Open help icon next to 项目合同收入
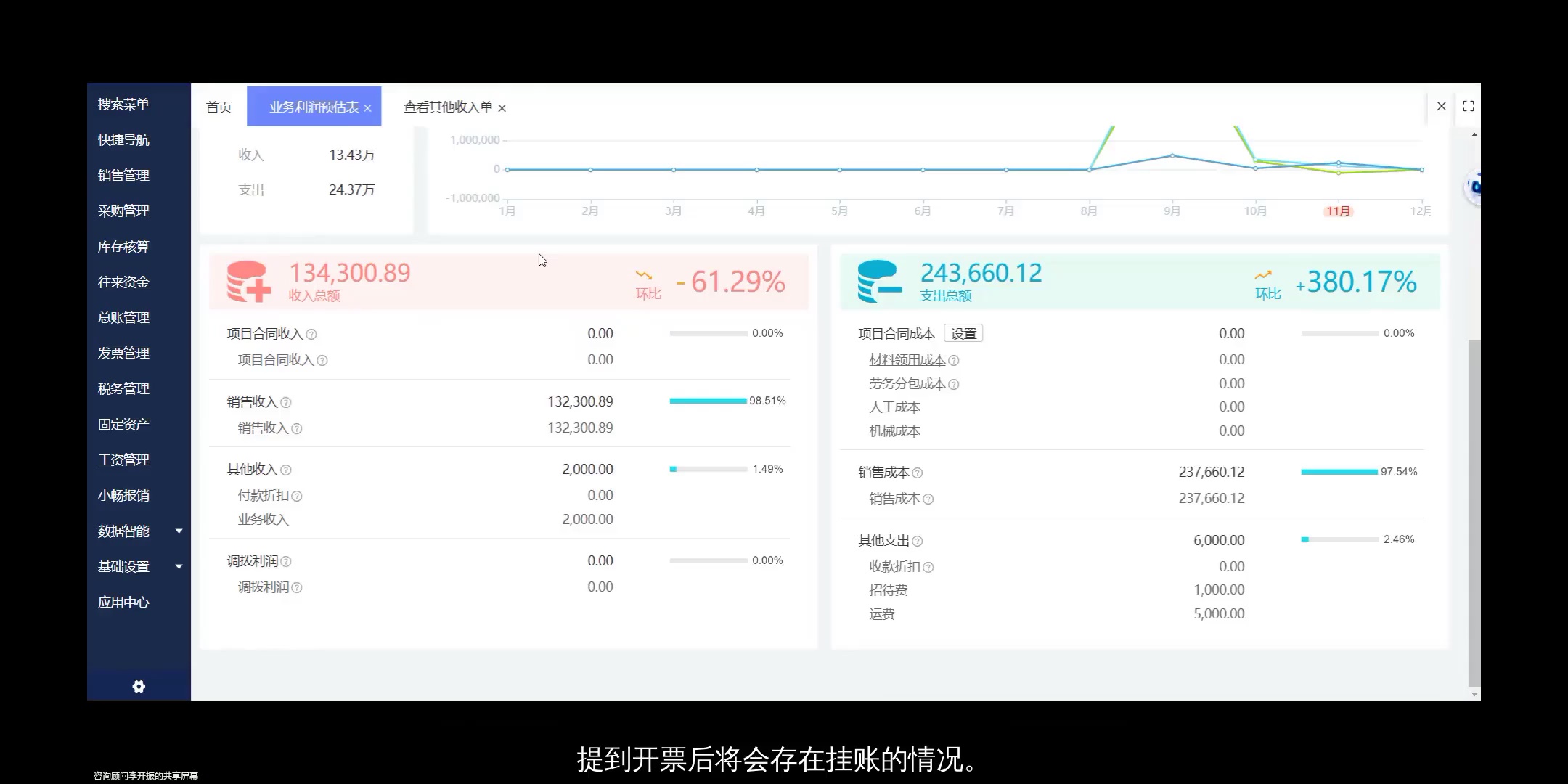 312,334
